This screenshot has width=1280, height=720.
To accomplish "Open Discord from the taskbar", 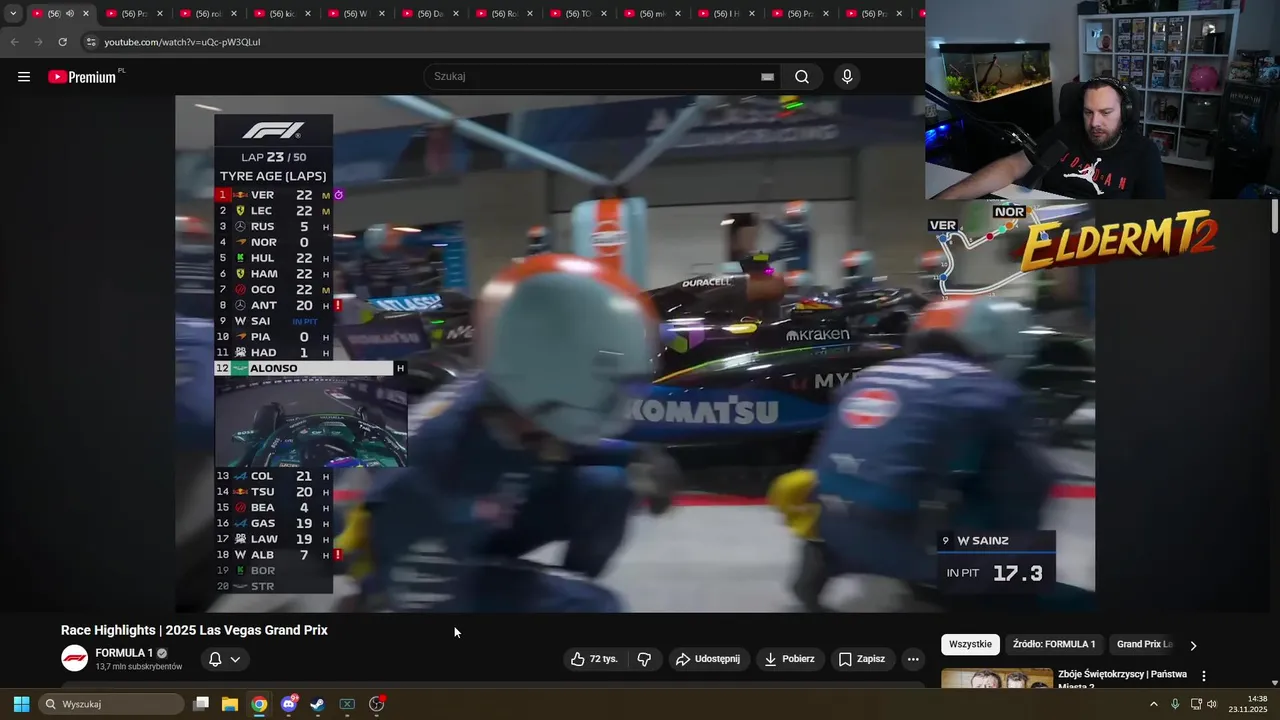I will click(x=289, y=704).
